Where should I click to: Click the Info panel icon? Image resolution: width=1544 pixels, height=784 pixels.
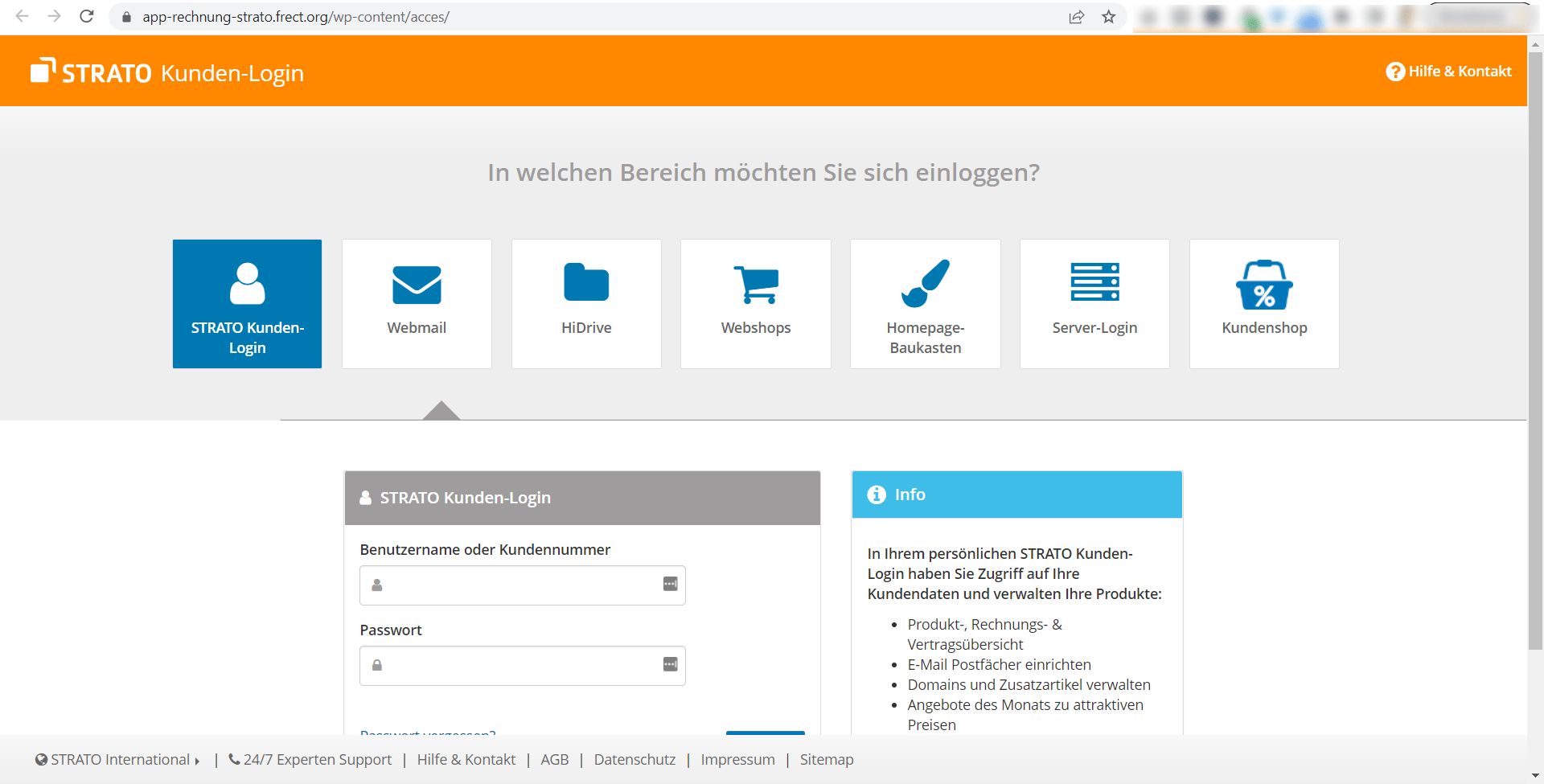tap(877, 495)
